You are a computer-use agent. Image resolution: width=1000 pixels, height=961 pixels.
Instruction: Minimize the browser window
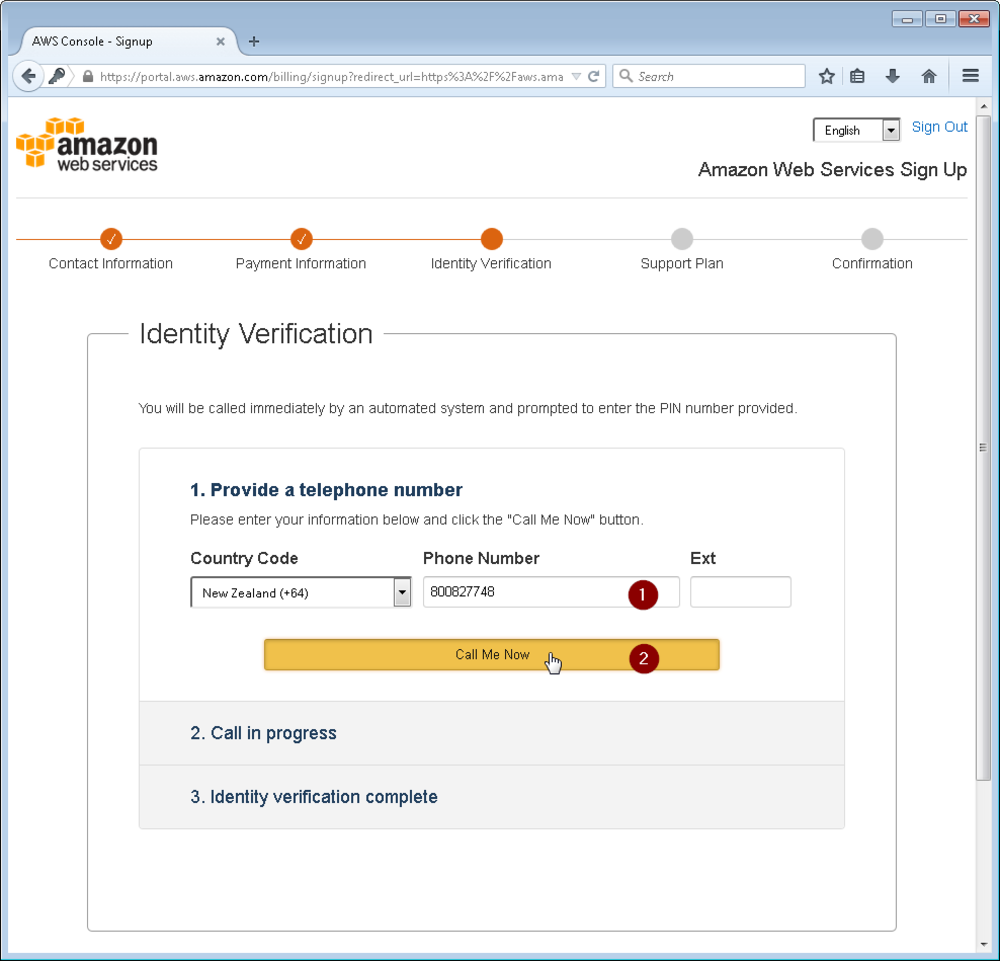[x=907, y=19]
